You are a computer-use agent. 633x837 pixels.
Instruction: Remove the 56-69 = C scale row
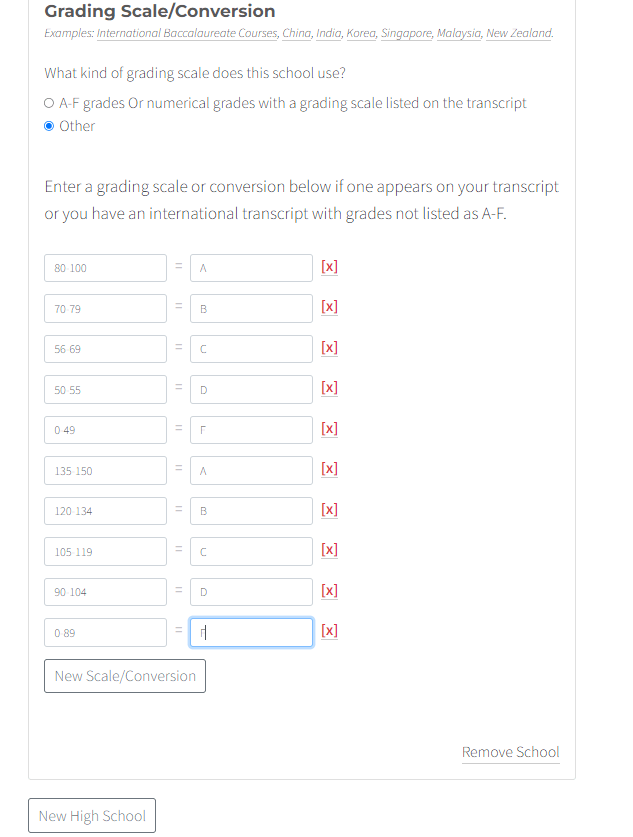[329, 348]
